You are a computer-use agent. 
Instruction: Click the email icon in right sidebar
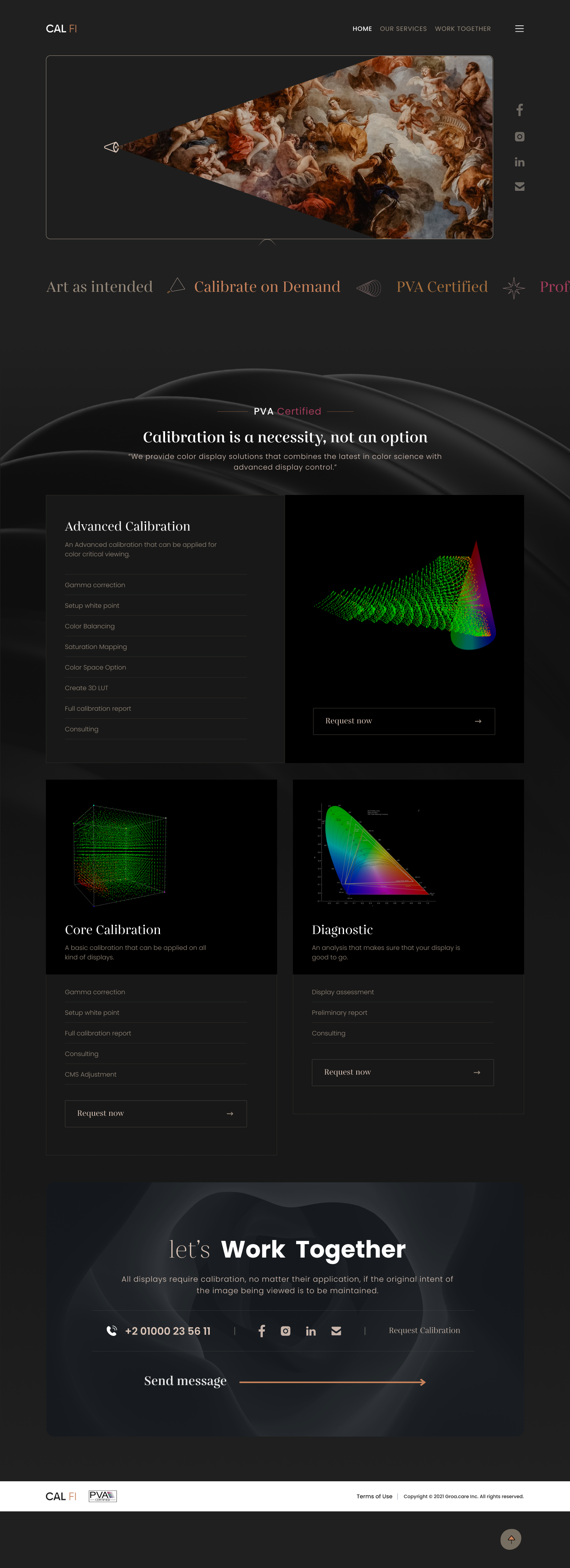click(x=519, y=186)
